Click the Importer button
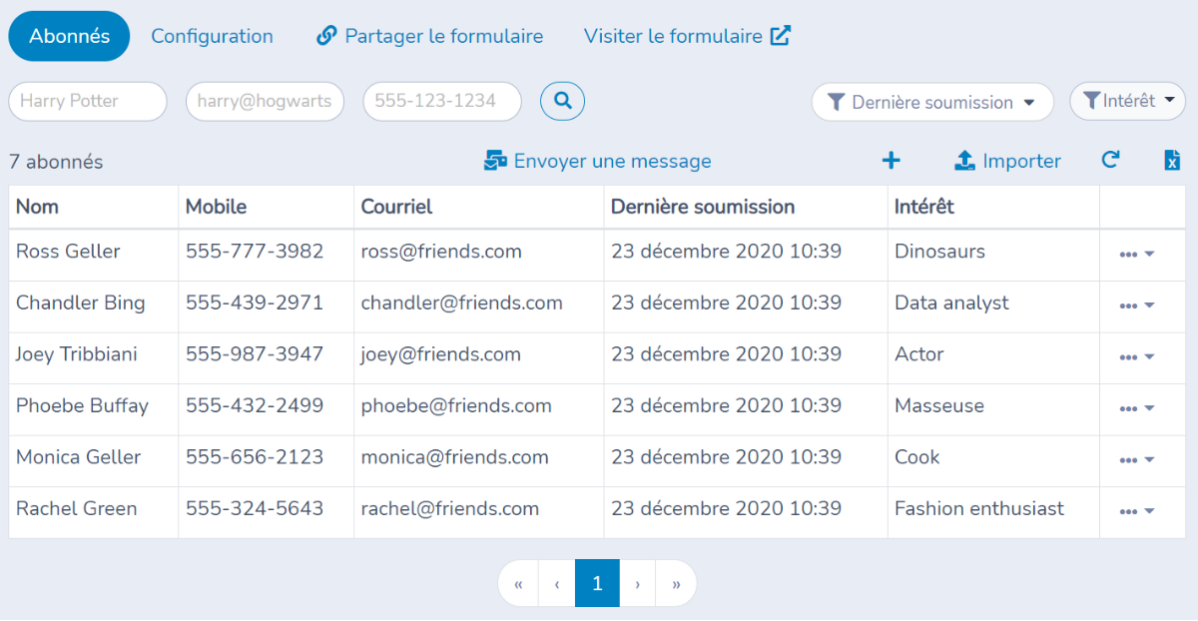 (x=1008, y=161)
